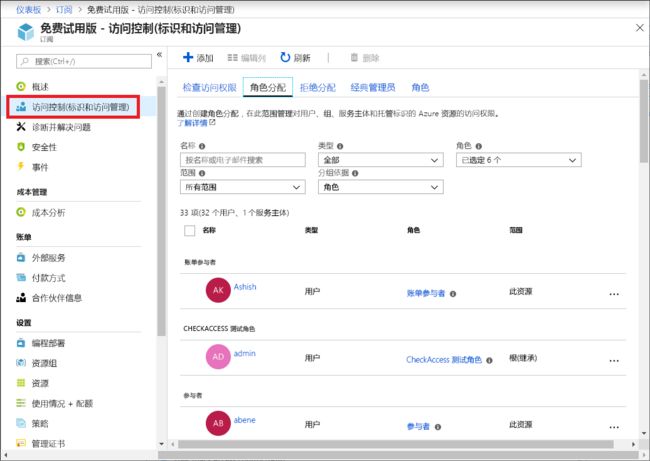Click the AK avatar for Ashish
This screenshot has height=461, width=650.
coord(218,290)
